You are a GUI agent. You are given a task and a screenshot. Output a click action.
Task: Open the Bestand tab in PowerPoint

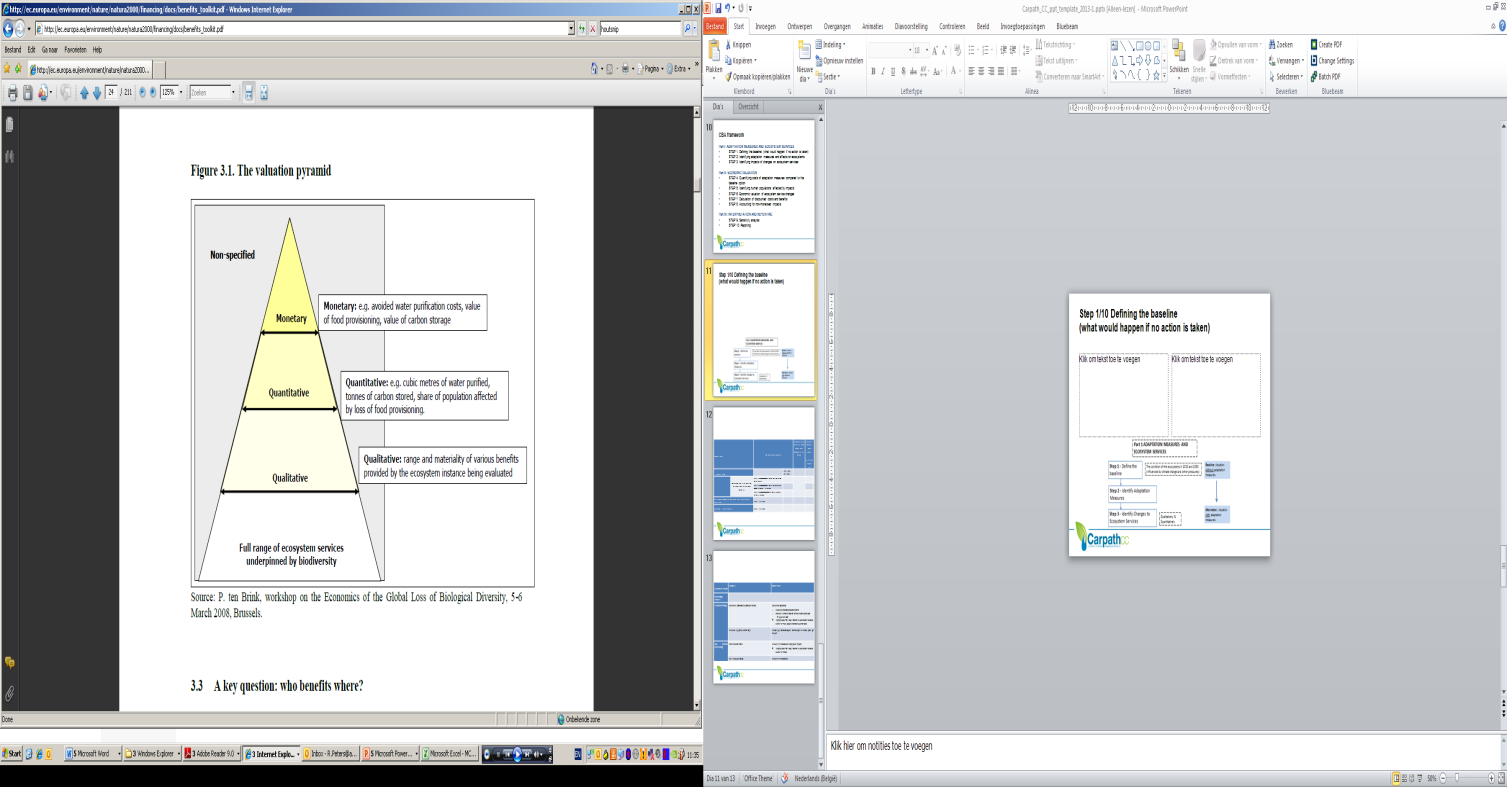(x=714, y=26)
